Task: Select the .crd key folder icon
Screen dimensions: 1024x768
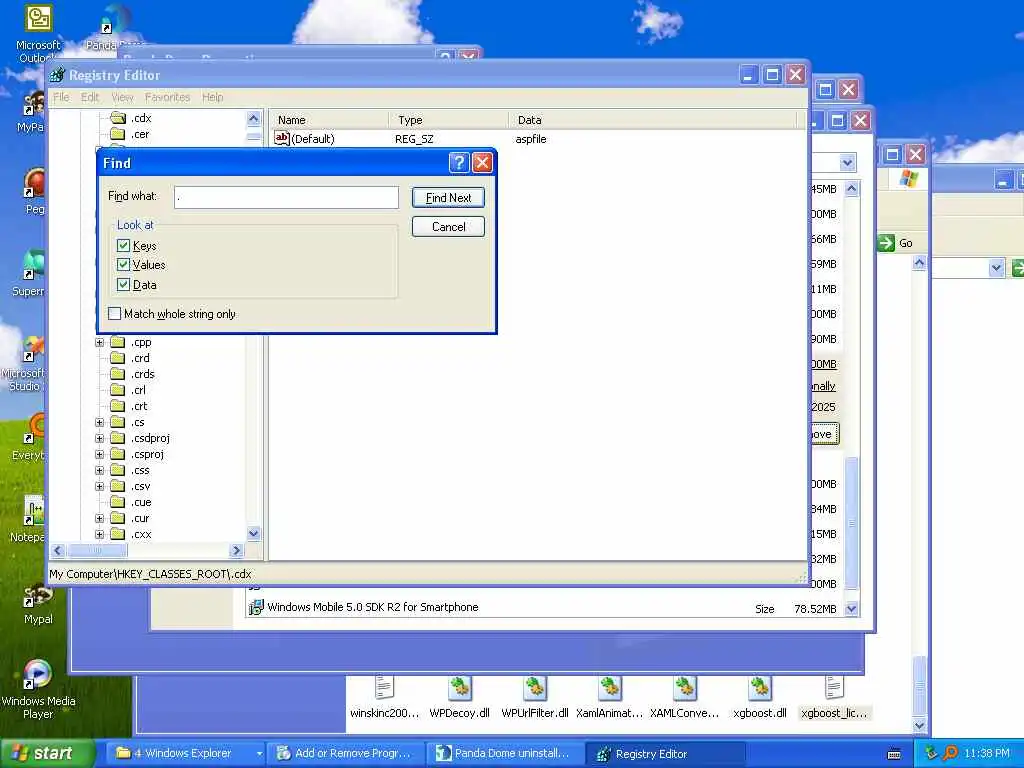Action: coord(118,358)
